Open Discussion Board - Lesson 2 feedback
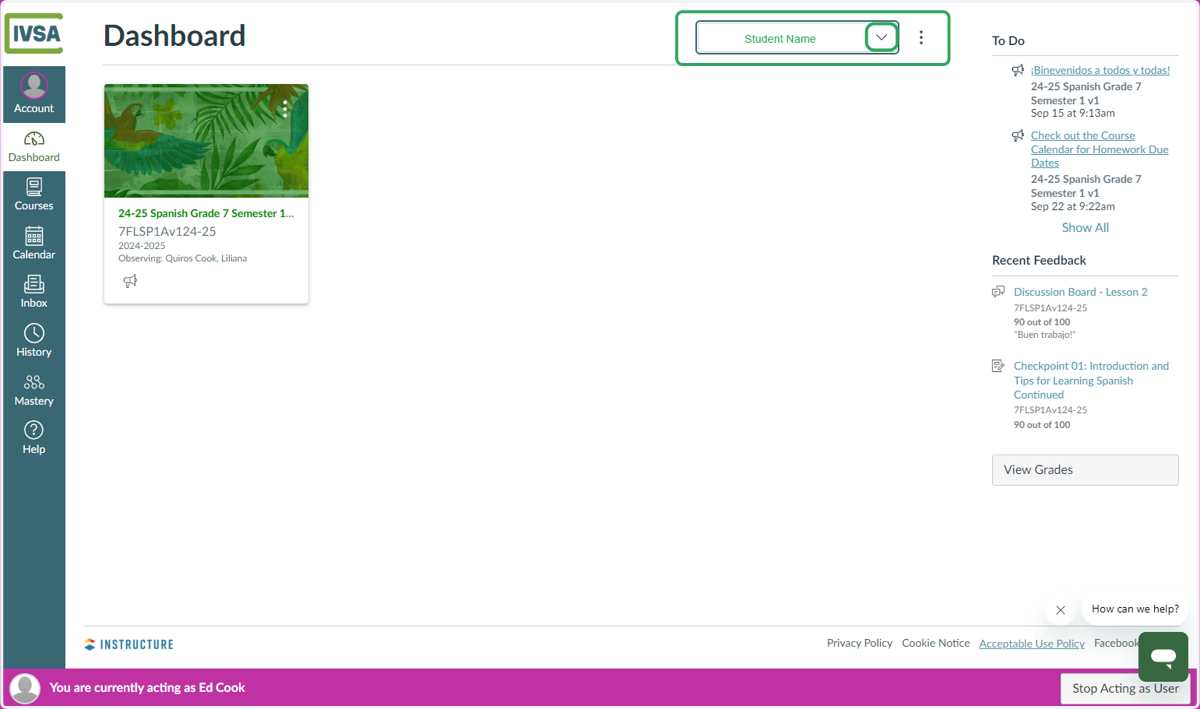 tap(1081, 292)
